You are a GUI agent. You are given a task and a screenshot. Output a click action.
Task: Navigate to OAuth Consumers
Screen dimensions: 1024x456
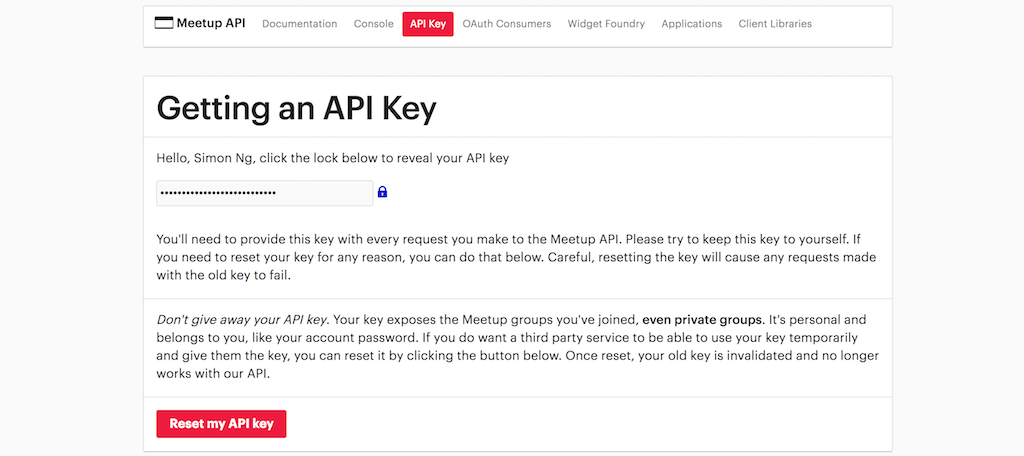(x=507, y=24)
